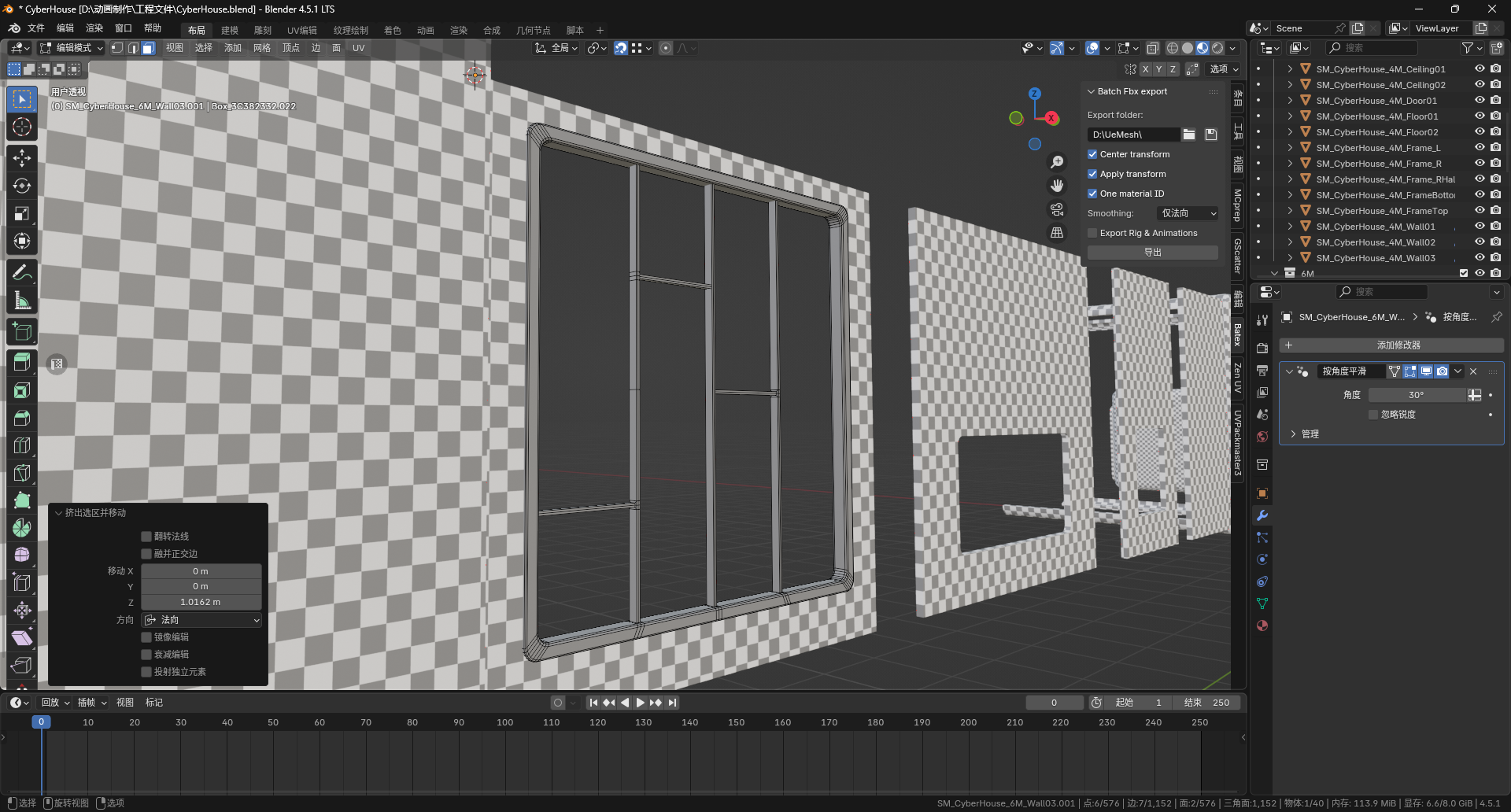Image resolution: width=1511 pixels, height=812 pixels.
Task: Open Smoothing 仅法向 dropdown
Action: click(x=1188, y=213)
